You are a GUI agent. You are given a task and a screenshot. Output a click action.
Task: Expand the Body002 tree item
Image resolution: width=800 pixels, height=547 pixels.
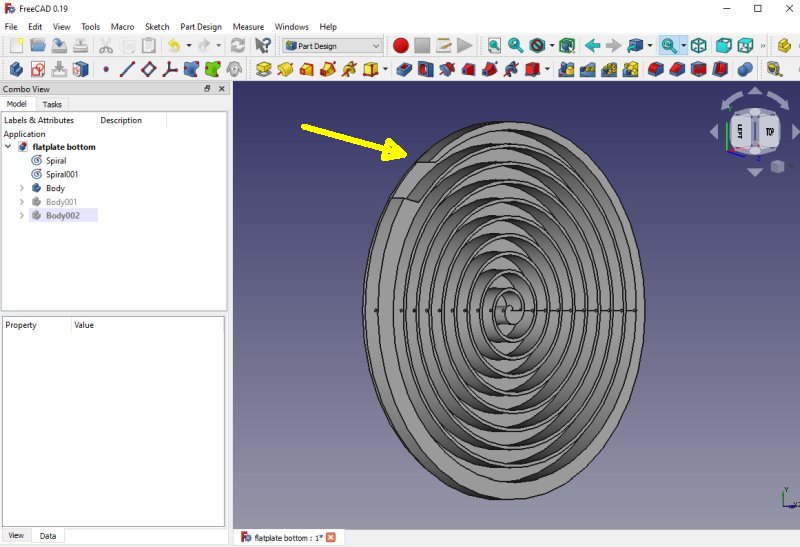(21, 215)
